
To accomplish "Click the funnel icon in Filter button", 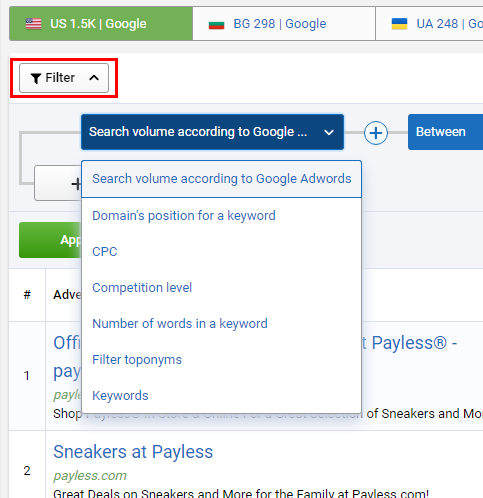I will [x=36, y=78].
